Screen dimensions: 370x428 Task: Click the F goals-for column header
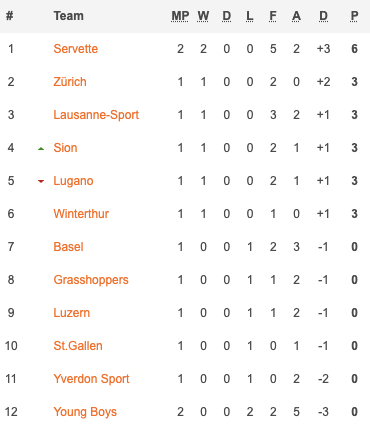tap(273, 16)
